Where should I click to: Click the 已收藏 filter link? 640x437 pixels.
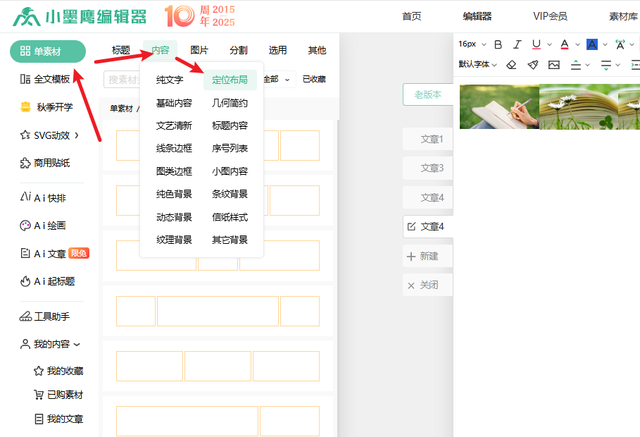click(x=314, y=79)
